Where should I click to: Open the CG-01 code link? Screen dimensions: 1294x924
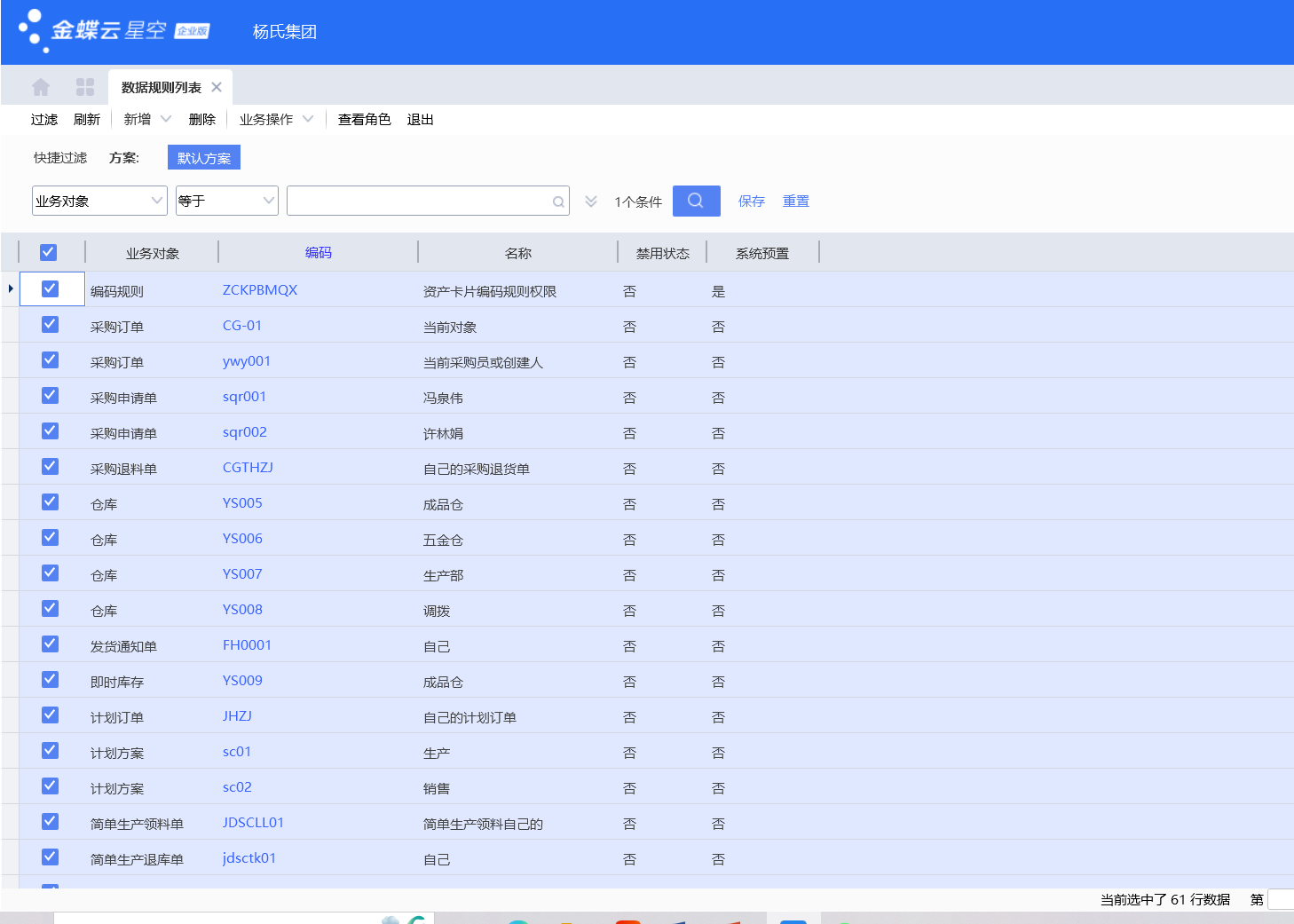tap(242, 326)
